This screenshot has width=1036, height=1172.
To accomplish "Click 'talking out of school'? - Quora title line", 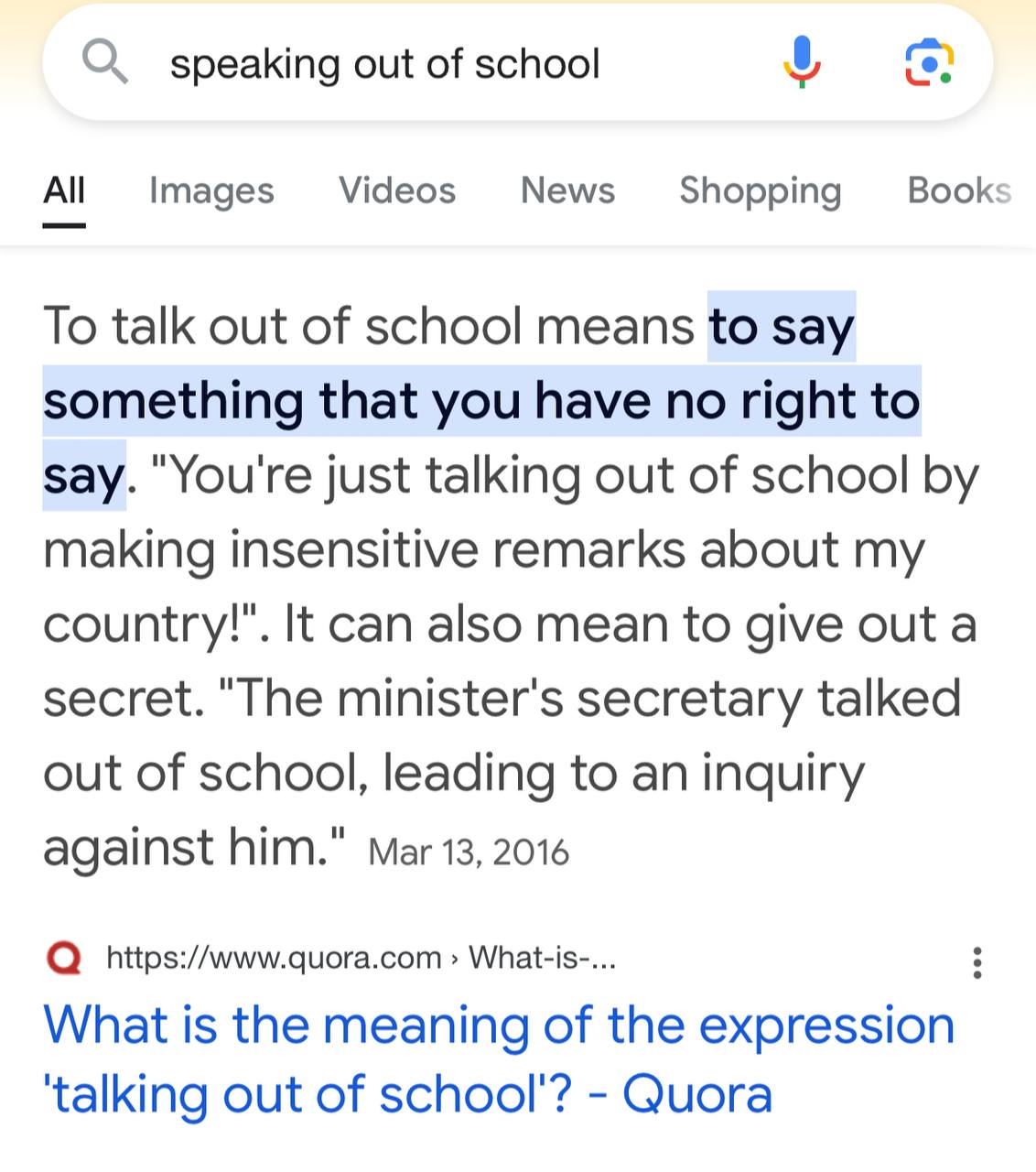I will [x=408, y=1094].
